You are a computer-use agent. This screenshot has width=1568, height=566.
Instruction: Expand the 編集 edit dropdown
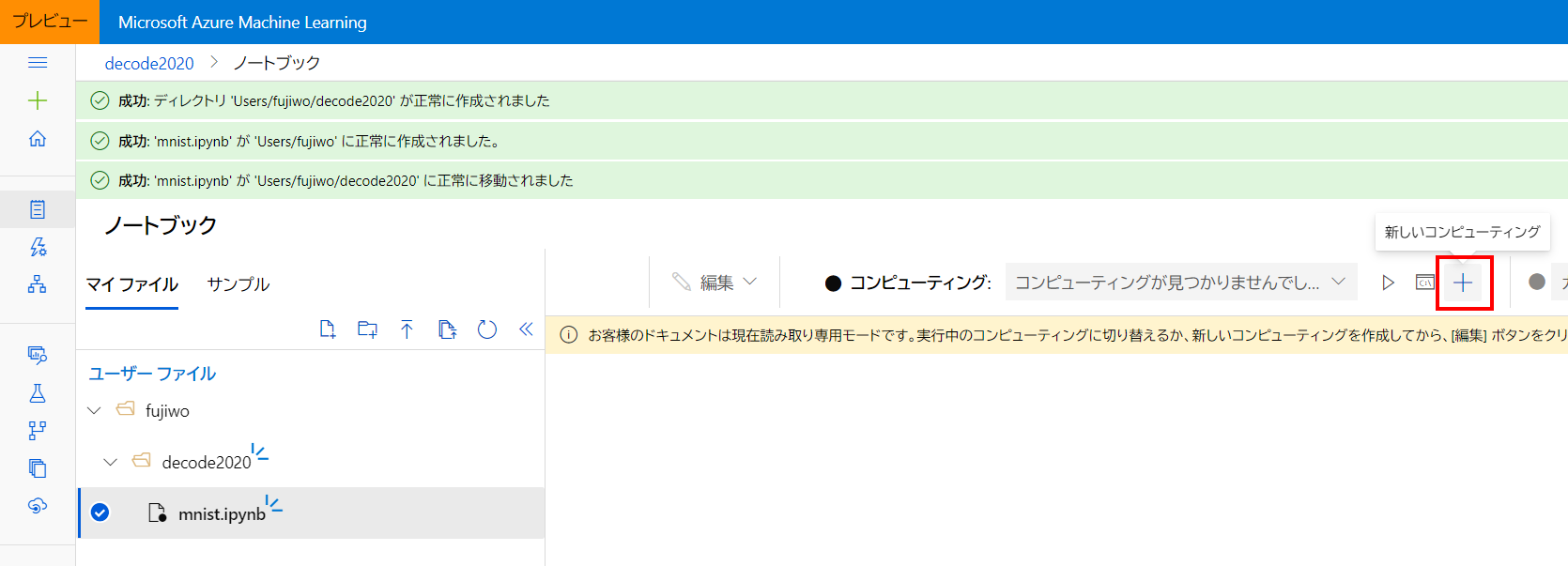pos(715,282)
